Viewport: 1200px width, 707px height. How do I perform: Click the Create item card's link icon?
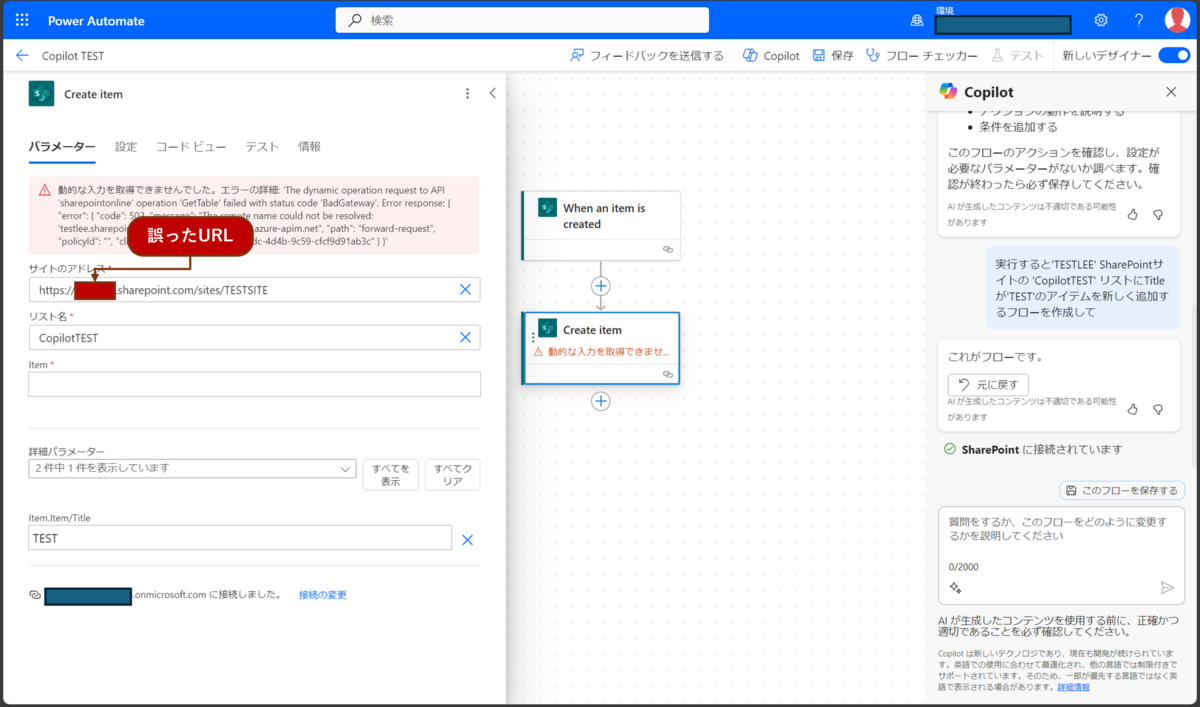click(668, 374)
